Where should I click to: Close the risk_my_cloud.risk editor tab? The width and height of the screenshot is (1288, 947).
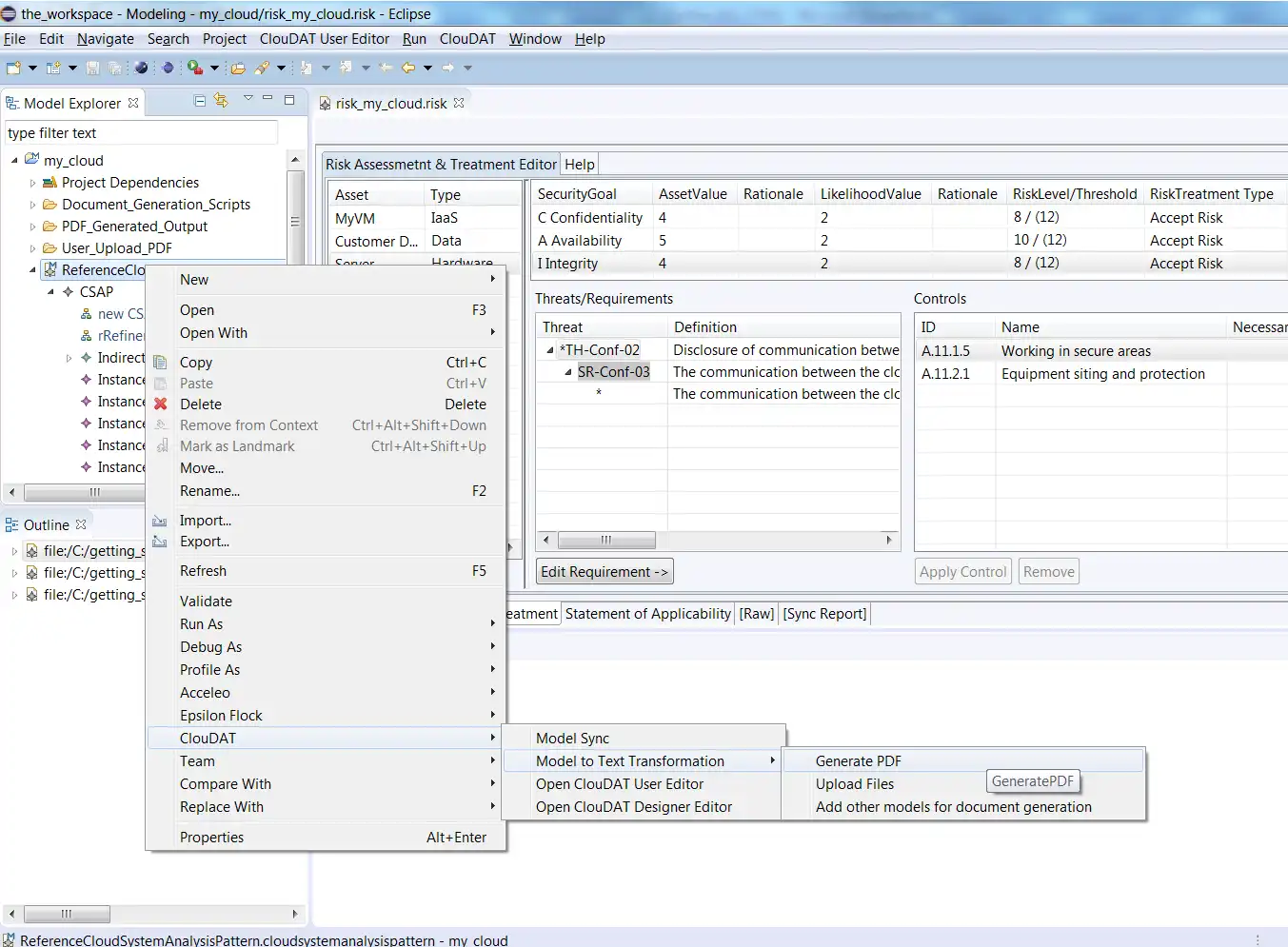click(x=459, y=103)
